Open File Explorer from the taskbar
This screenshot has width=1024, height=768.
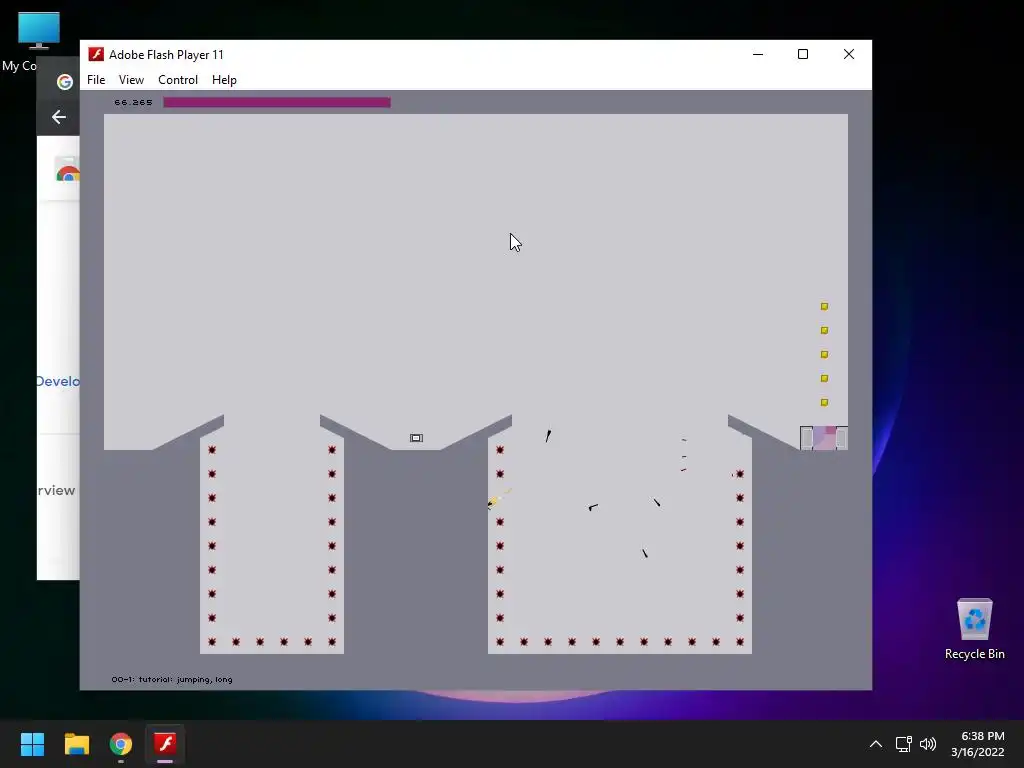coord(76,744)
